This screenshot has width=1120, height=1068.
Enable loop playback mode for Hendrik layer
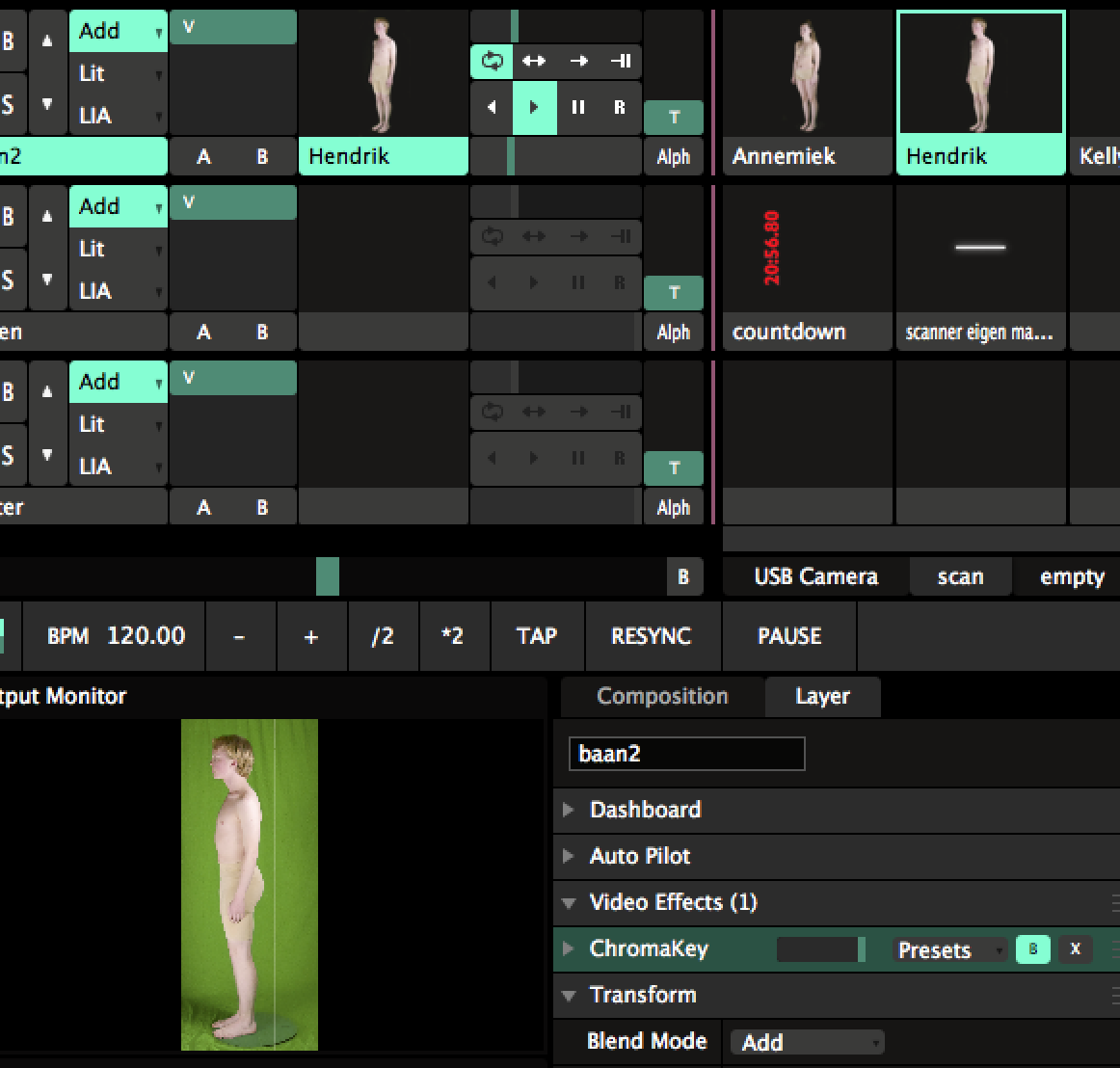(493, 61)
